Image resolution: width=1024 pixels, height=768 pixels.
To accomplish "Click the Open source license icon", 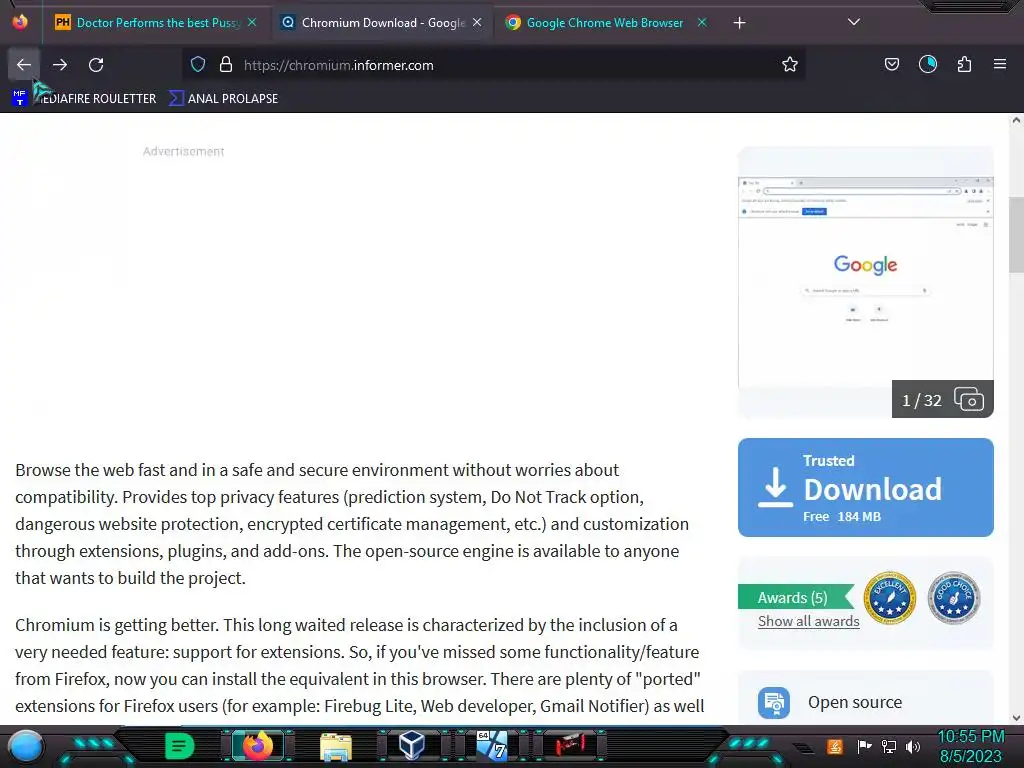I will coord(774,703).
